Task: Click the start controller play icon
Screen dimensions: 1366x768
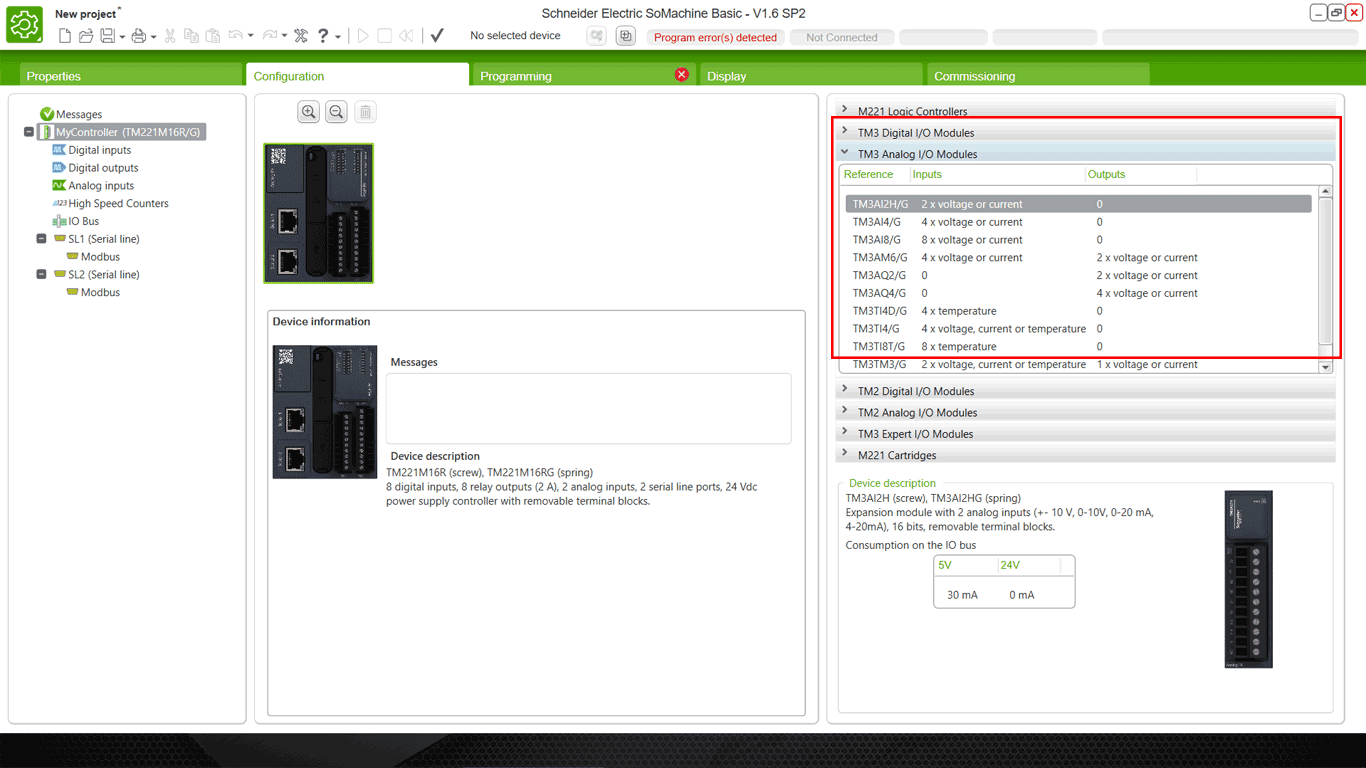Action: point(363,36)
